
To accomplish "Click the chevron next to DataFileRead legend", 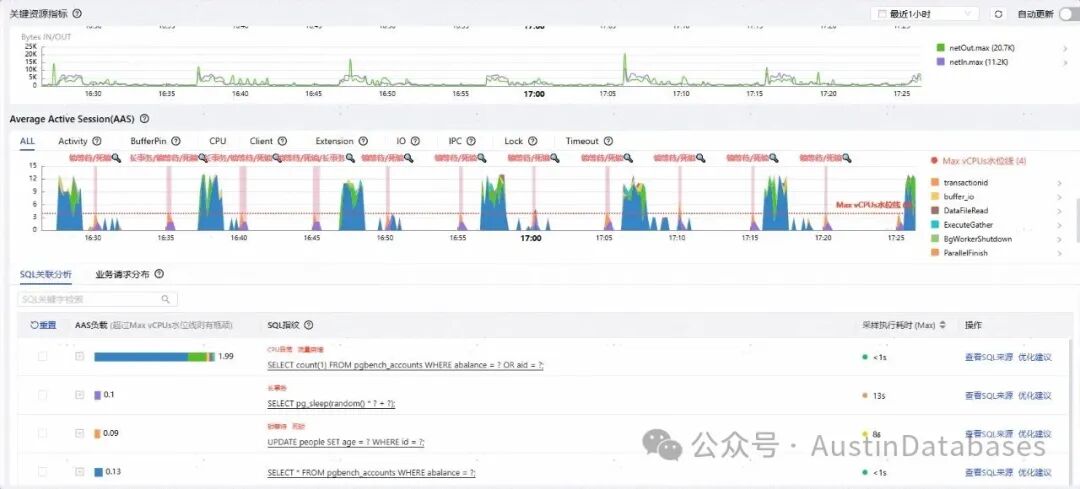I will (1059, 211).
